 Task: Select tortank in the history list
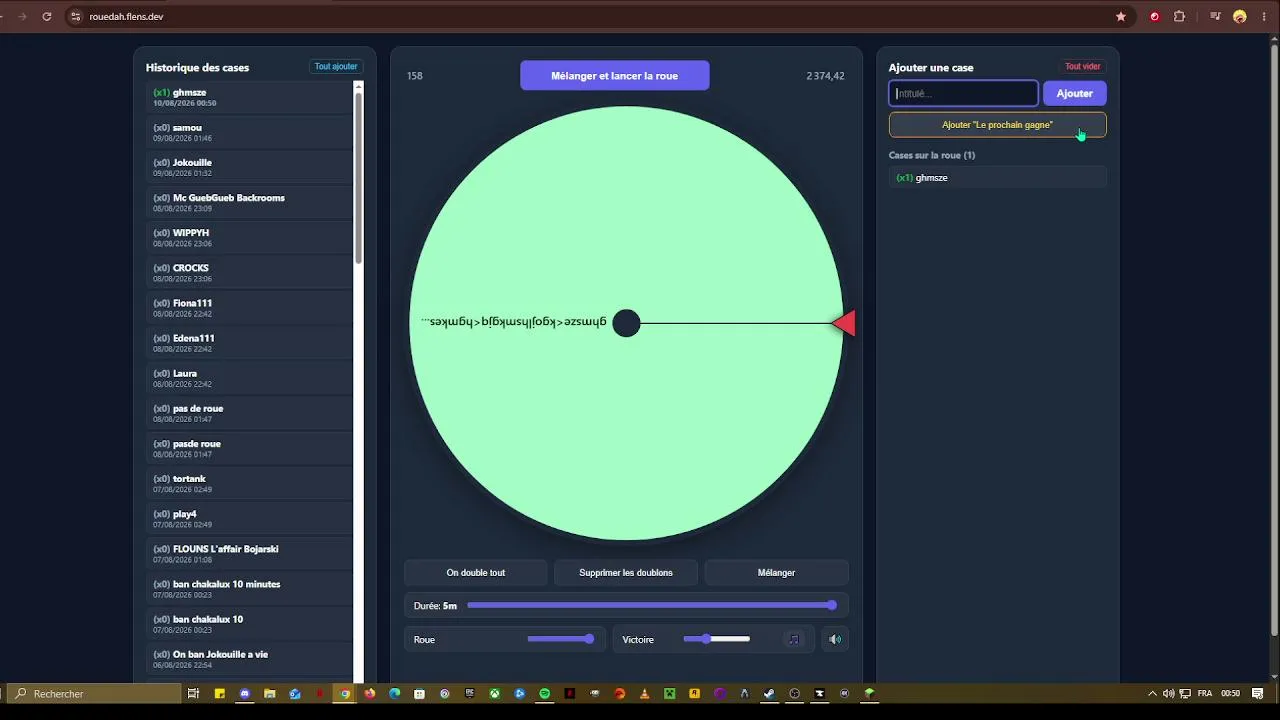click(249, 483)
